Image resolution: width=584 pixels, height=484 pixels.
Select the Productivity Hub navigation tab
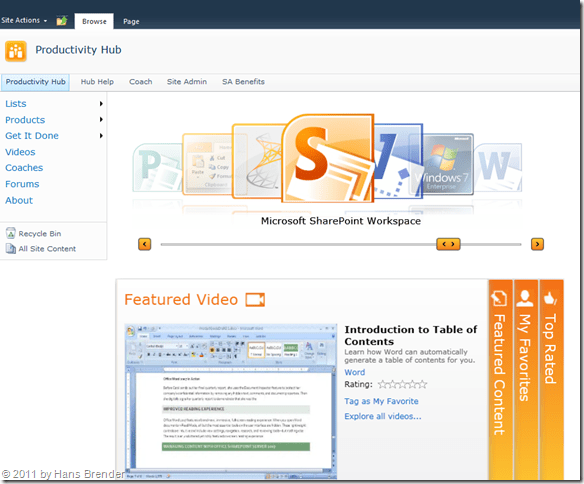35,82
